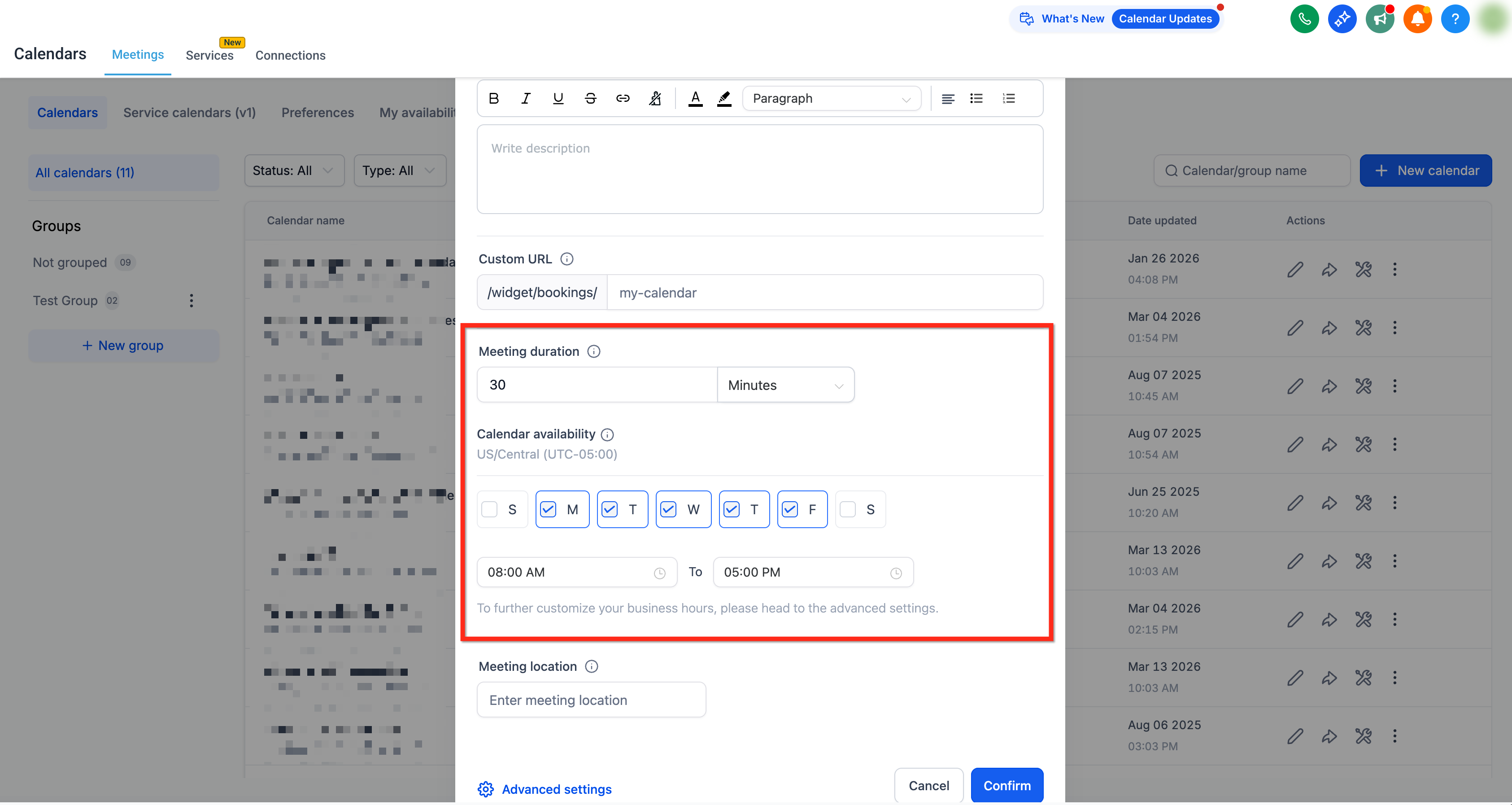Click the strikethrough formatting icon

click(590, 99)
